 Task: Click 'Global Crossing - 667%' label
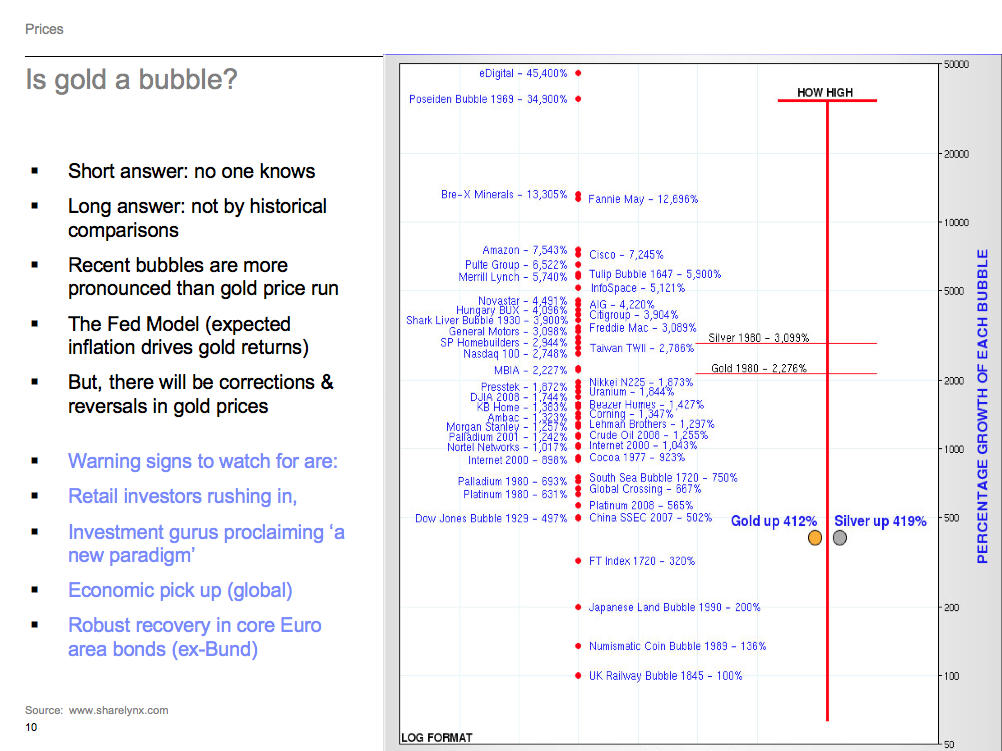645,489
